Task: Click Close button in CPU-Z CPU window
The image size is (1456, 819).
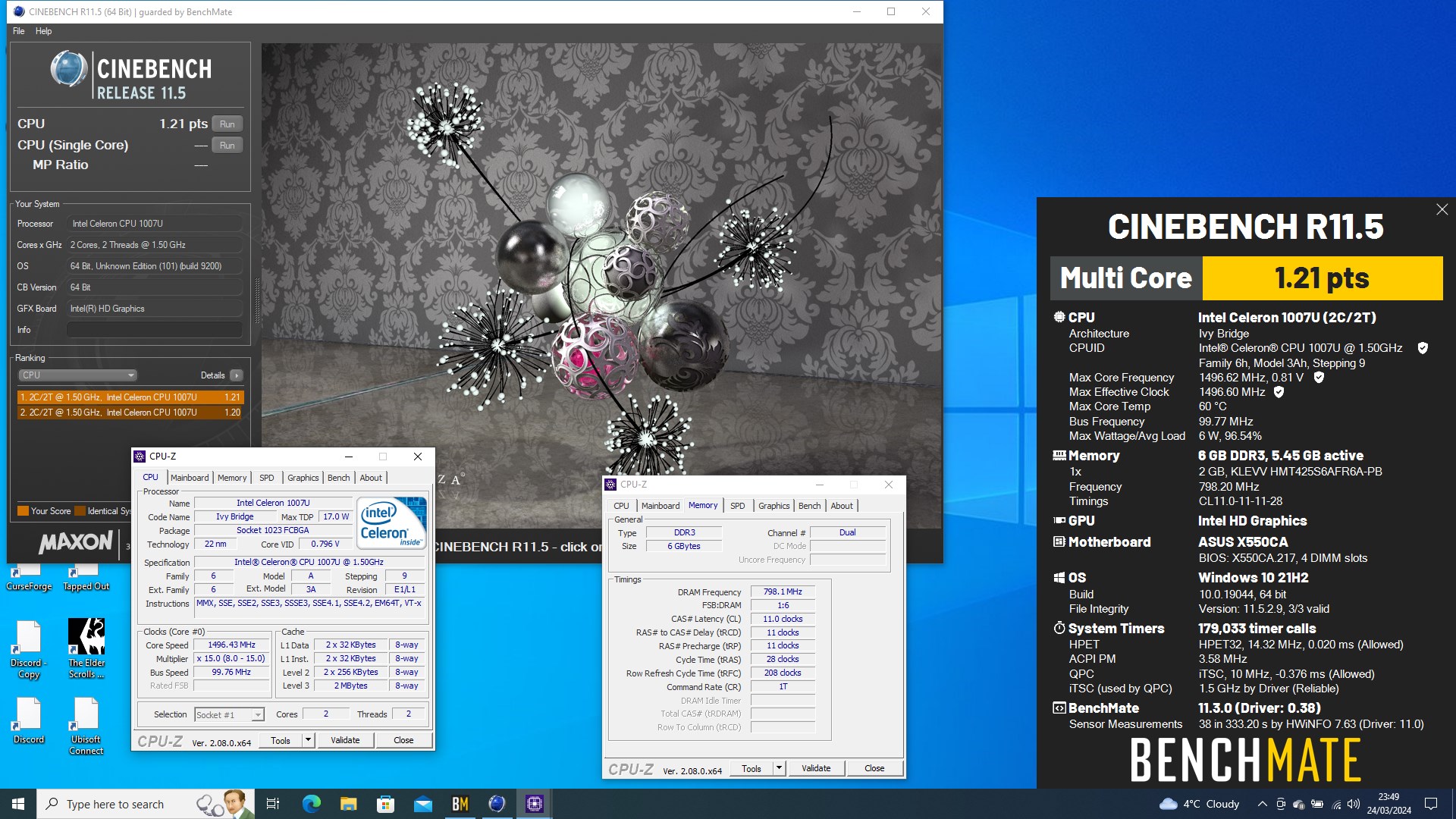Action: pyautogui.click(x=403, y=740)
